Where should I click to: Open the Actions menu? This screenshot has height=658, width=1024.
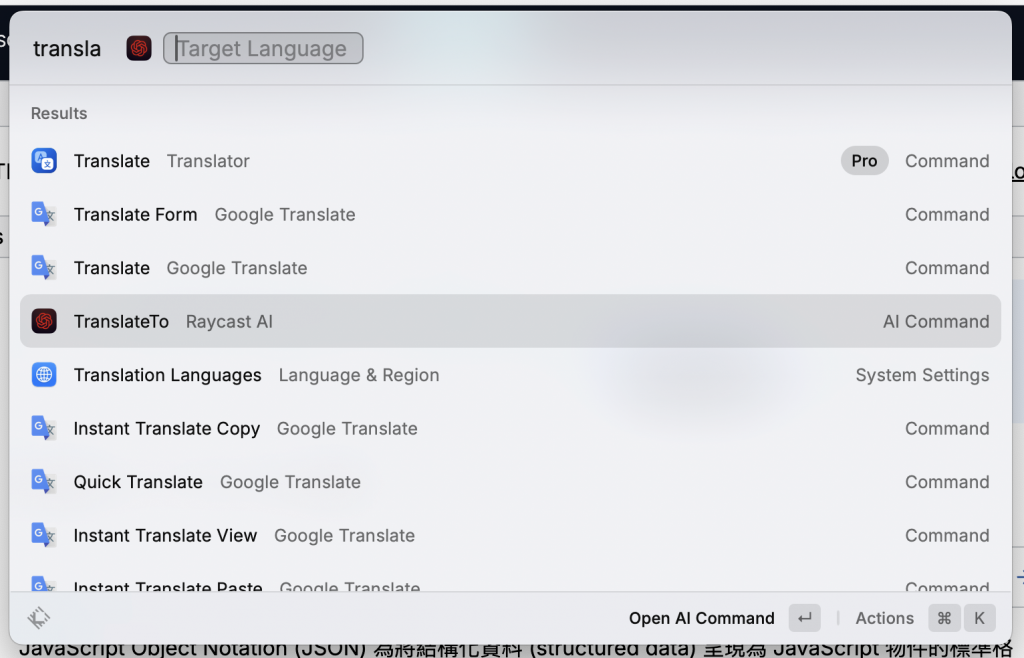point(884,618)
